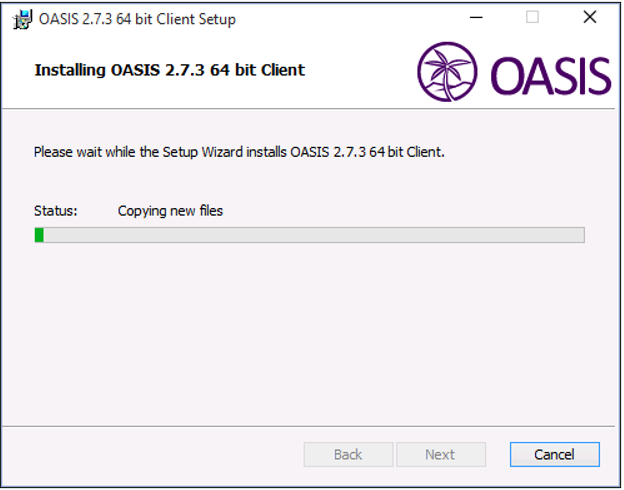Click the installer icon in the title bar

(22, 20)
